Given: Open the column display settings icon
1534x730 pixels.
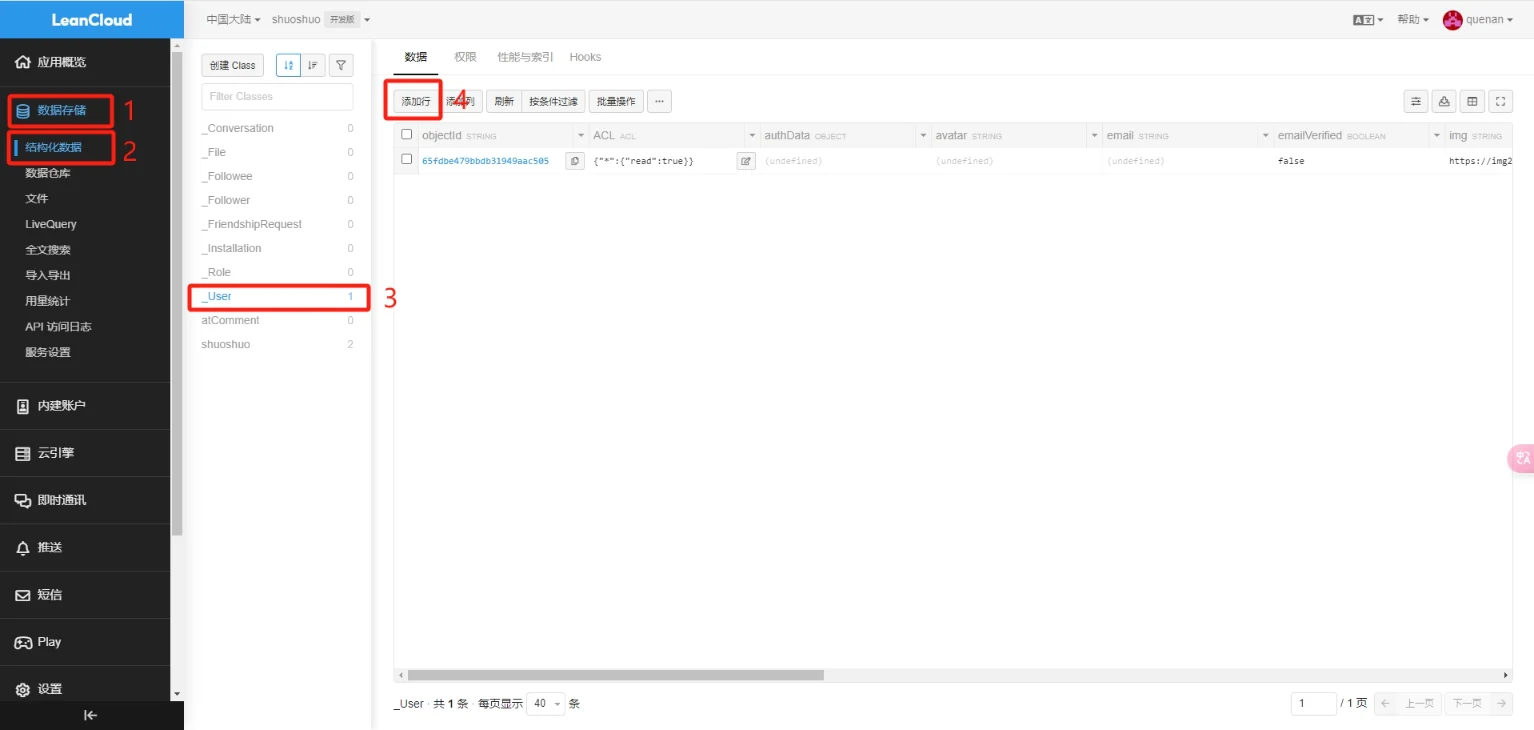Looking at the screenshot, I should pos(1415,101).
